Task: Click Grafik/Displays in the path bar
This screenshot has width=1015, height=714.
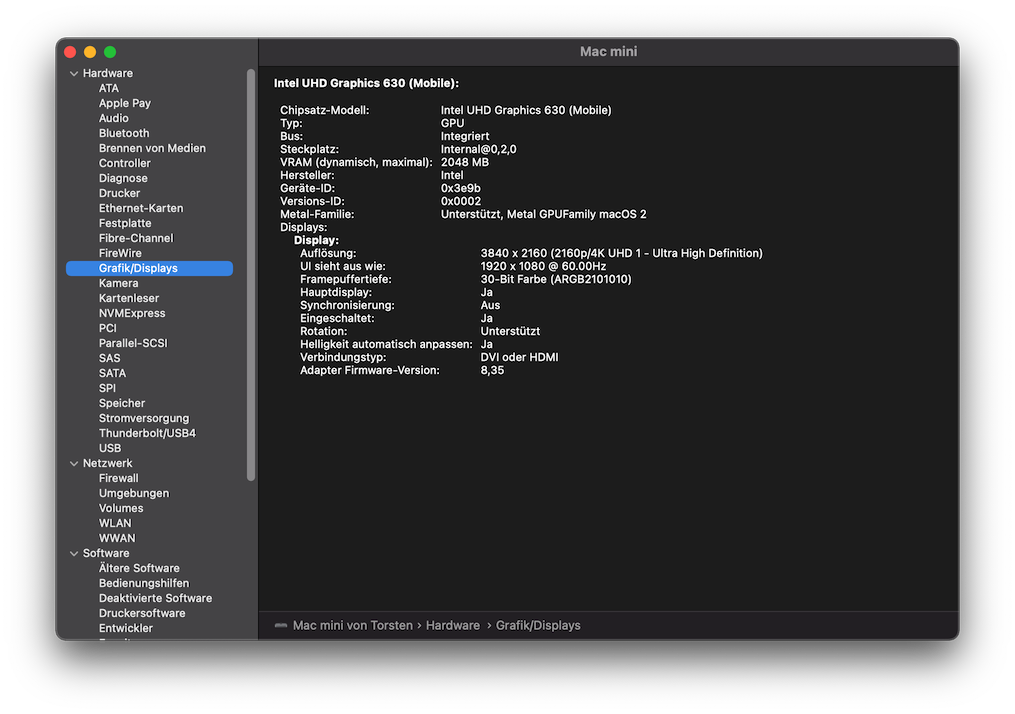Action: [x=538, y=626]
